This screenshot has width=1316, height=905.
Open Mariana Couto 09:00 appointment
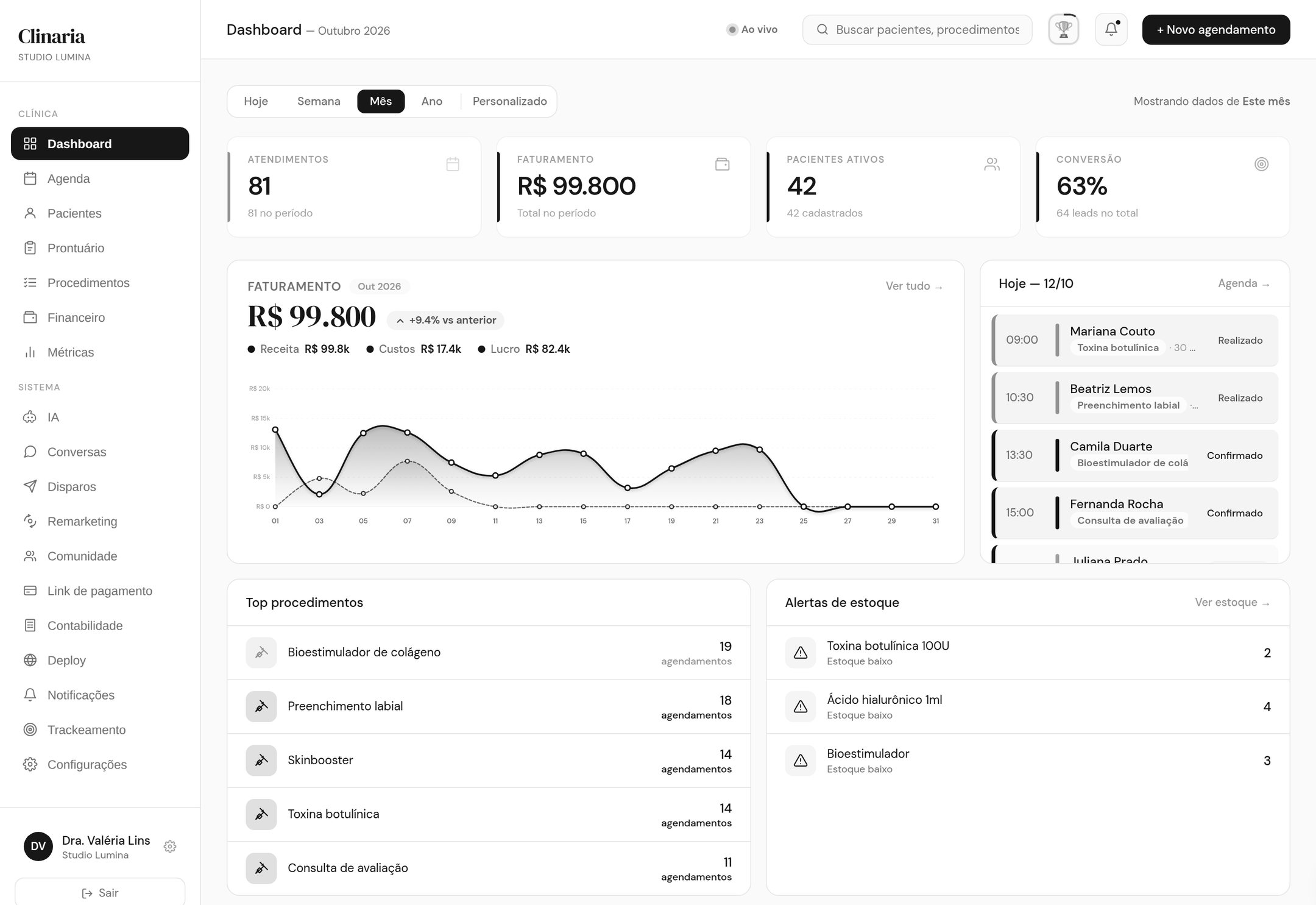pos(1134,340)
